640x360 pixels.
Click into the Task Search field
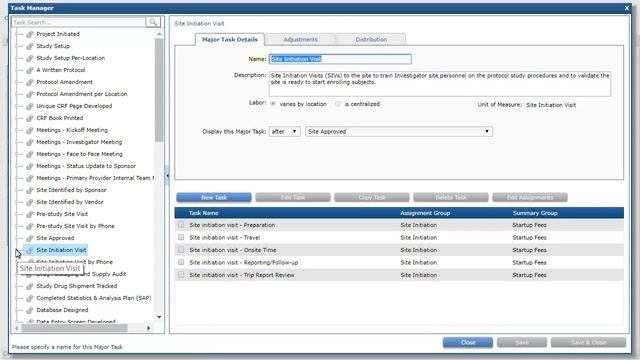pos(79,22)
